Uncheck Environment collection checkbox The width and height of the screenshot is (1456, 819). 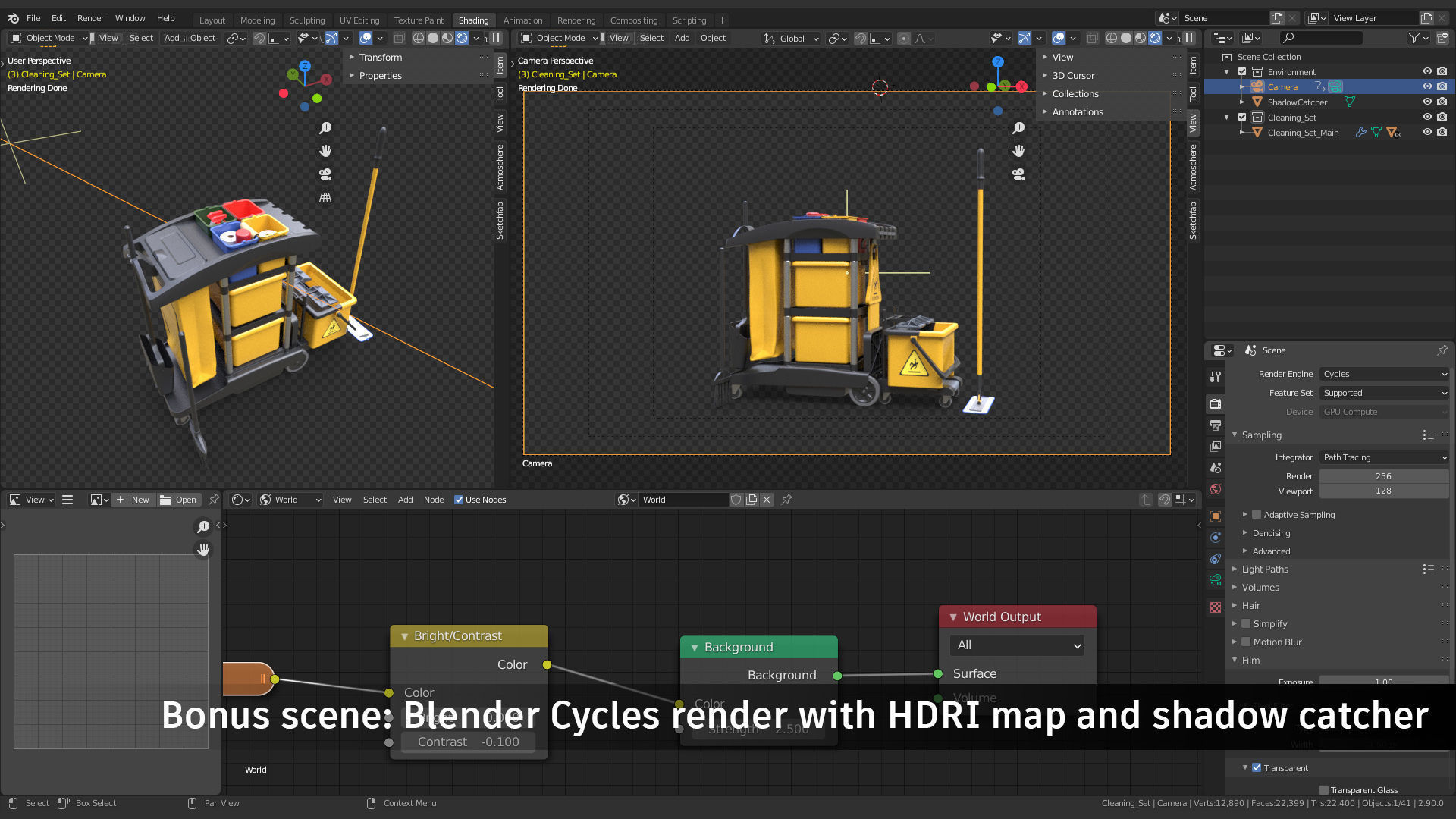coord(1242,72)
